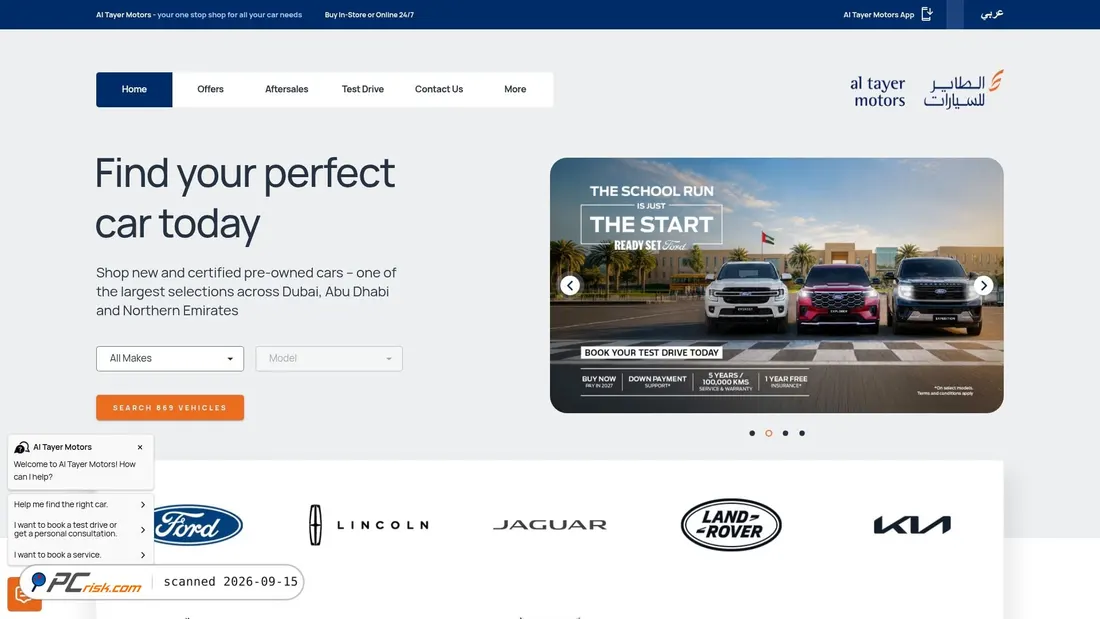Screen dimensions: 1100x619
Task: Show next carousel slide arrow
Action: [x=984, y=286]
